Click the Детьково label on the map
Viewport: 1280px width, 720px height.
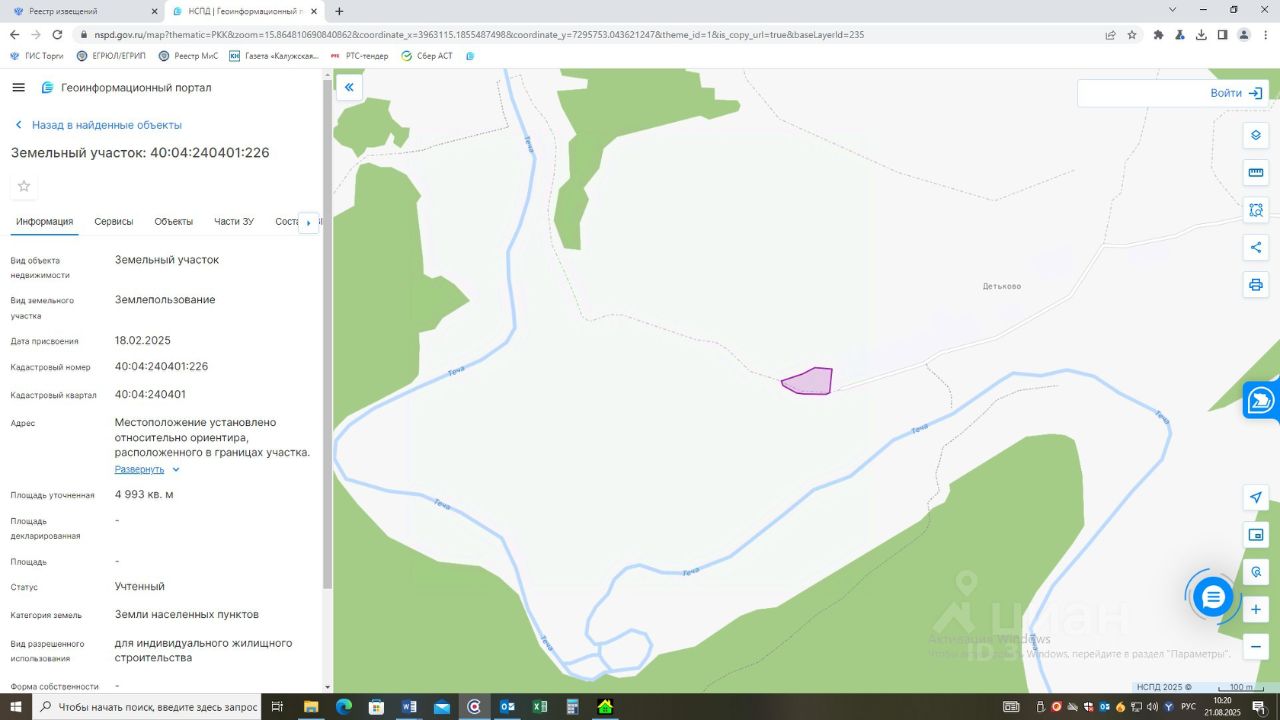(x=1002, y=286)
